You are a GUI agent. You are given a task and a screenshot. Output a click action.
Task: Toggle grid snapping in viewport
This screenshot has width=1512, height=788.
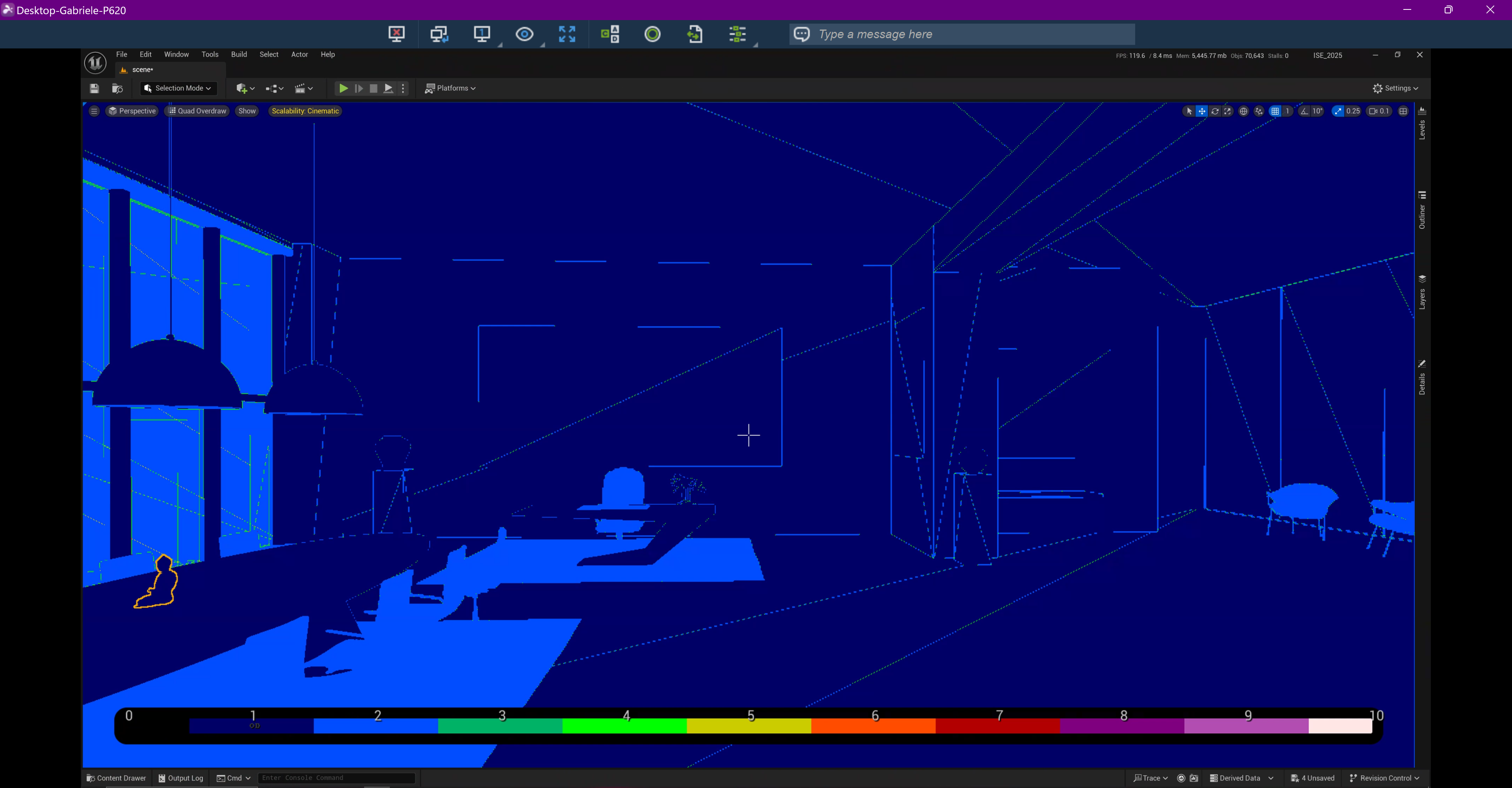click(1275, 111)
